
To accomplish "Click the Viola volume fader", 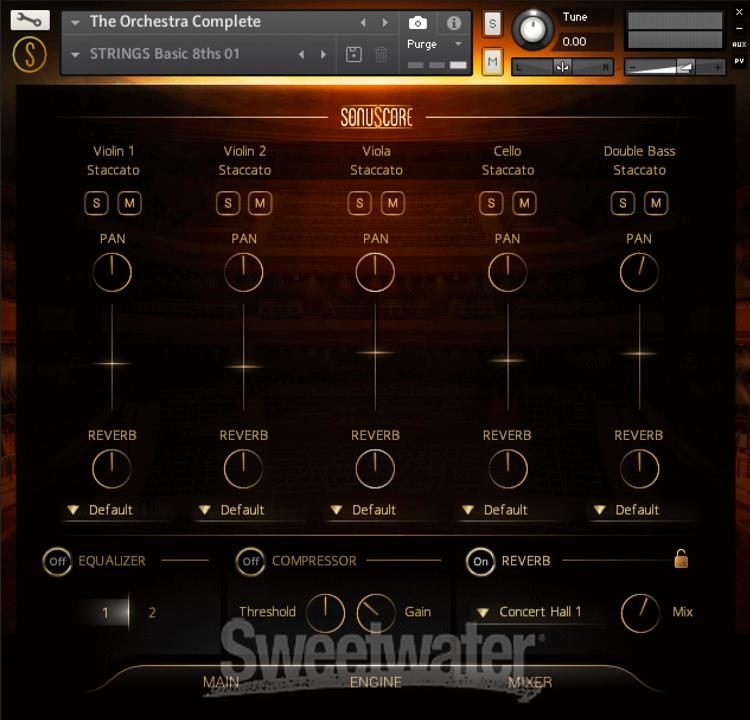I will [375, 353].
